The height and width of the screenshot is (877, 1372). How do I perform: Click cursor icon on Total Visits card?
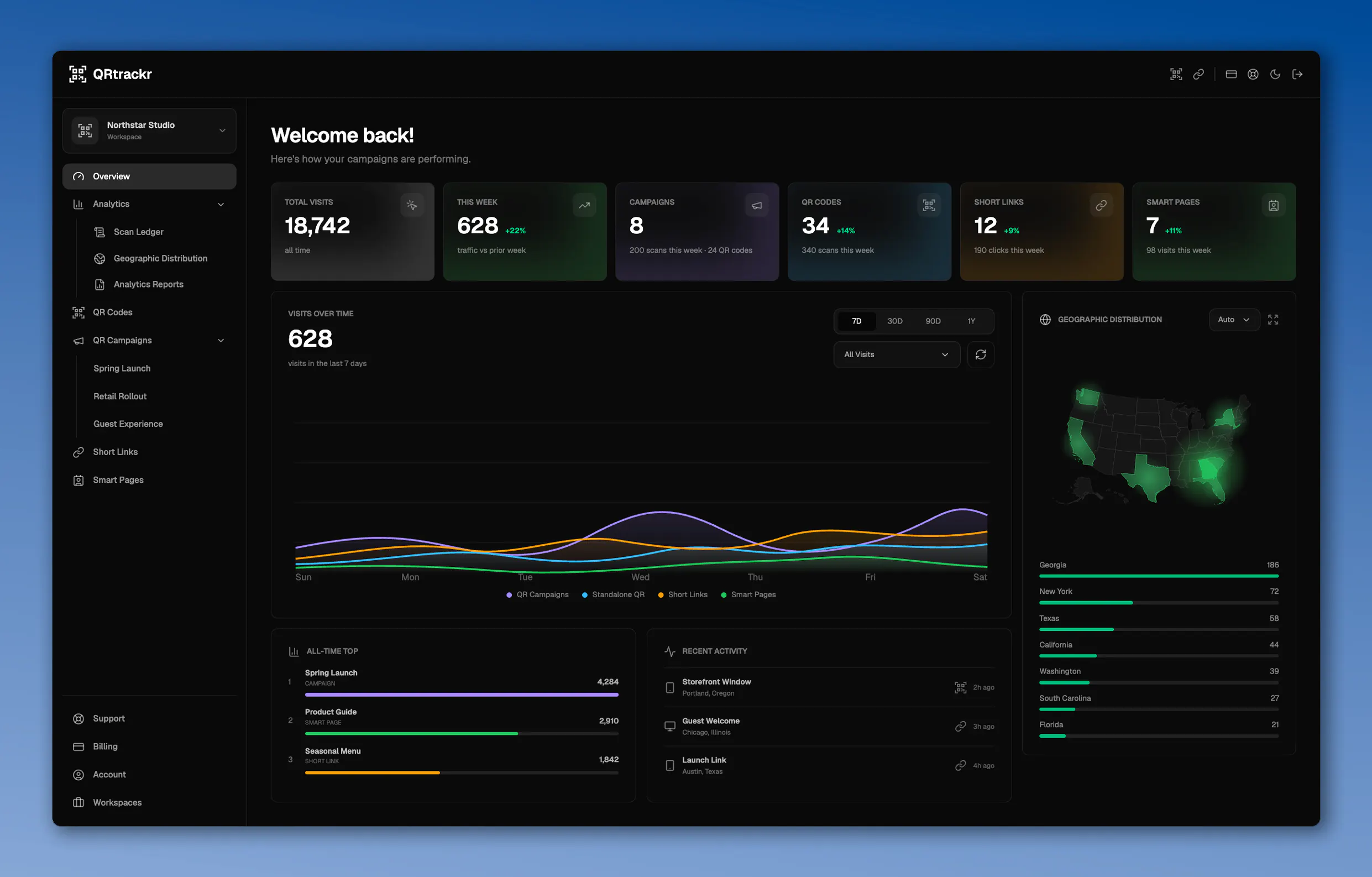tap(412, 205)
